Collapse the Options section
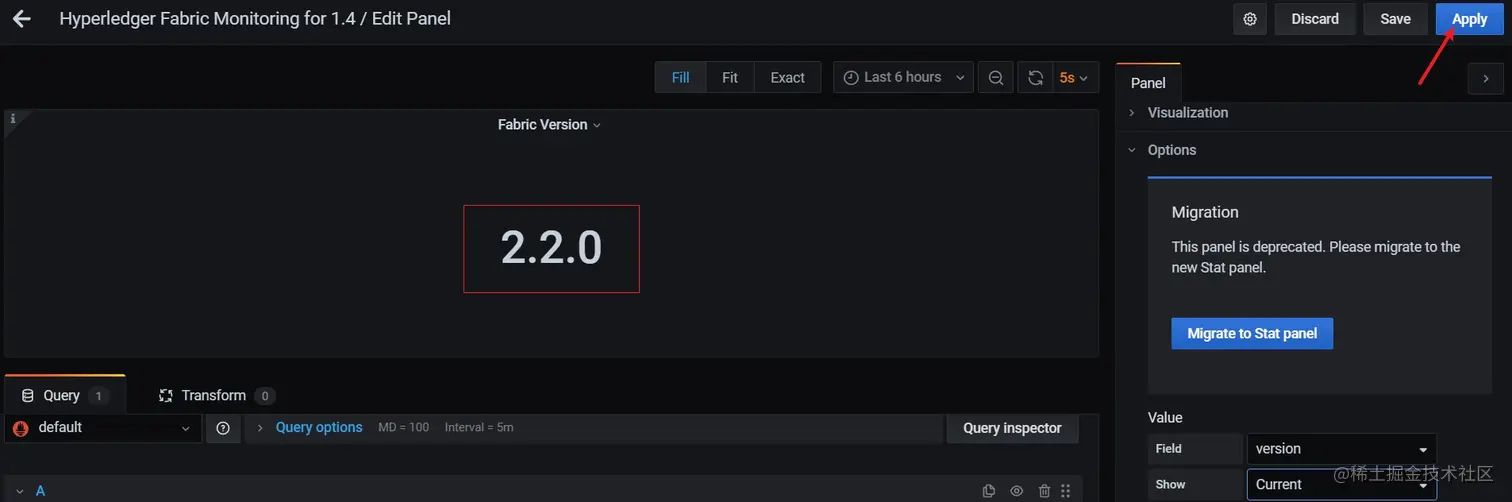 coord(1171,150)
